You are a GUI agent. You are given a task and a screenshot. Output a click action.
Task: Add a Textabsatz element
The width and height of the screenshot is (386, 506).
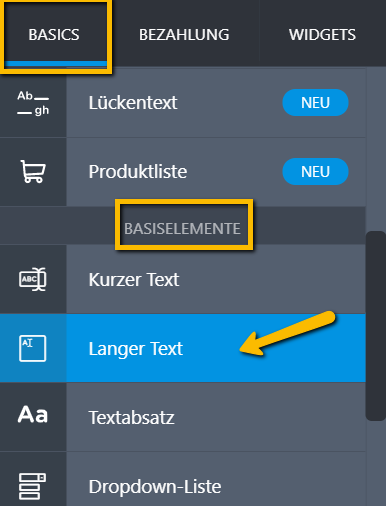pos(183,417)
